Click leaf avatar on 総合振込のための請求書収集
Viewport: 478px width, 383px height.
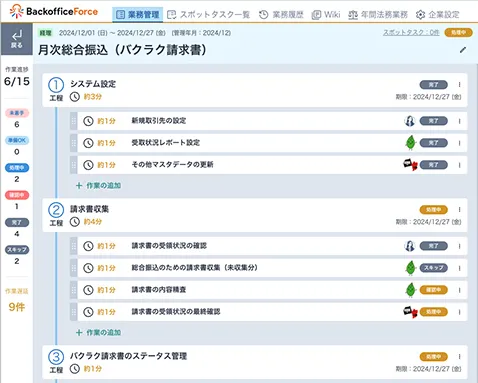(x=411, y=268)
